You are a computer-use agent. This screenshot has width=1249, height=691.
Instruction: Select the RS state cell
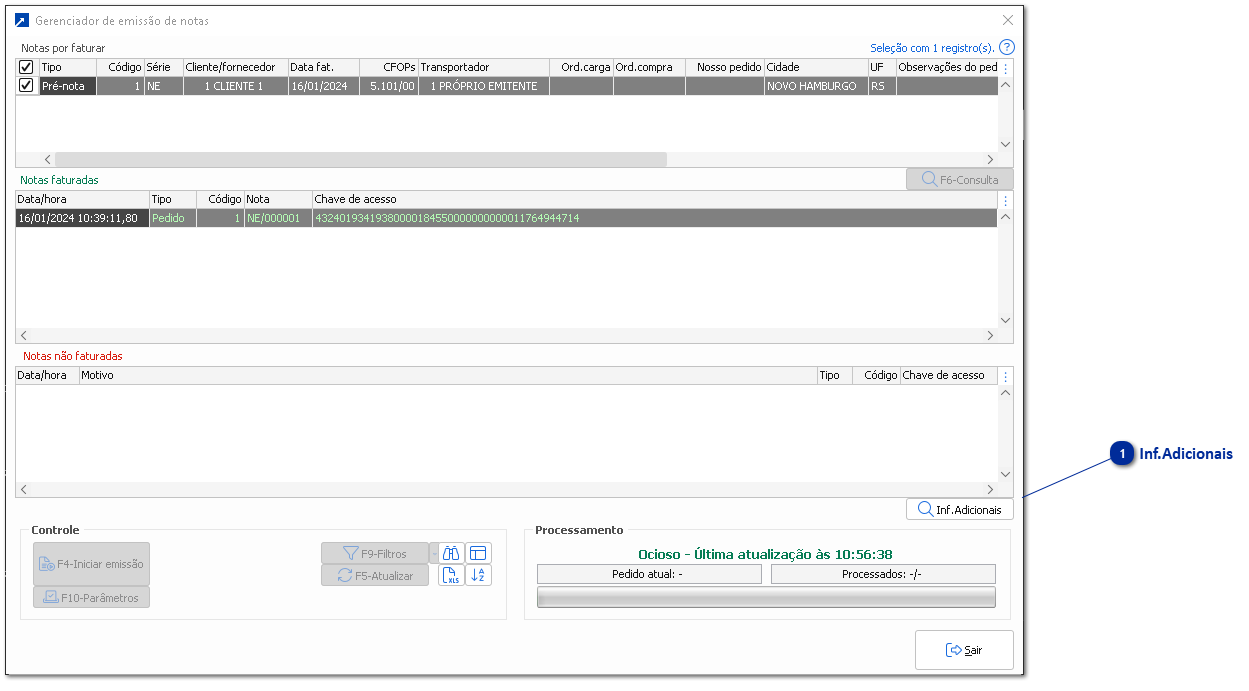(x=882, y=86)
